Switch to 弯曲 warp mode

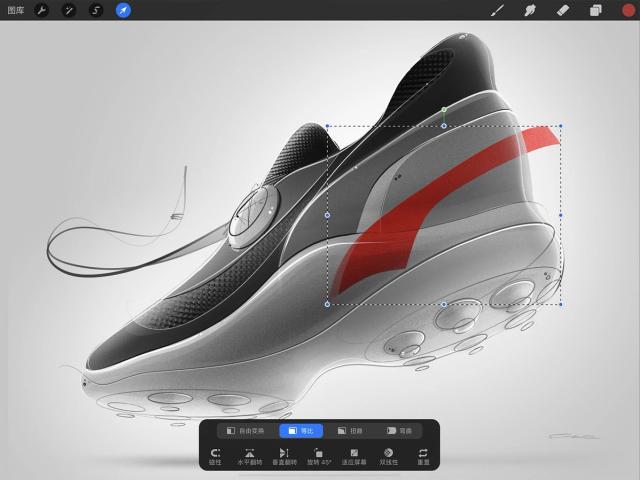400,431
